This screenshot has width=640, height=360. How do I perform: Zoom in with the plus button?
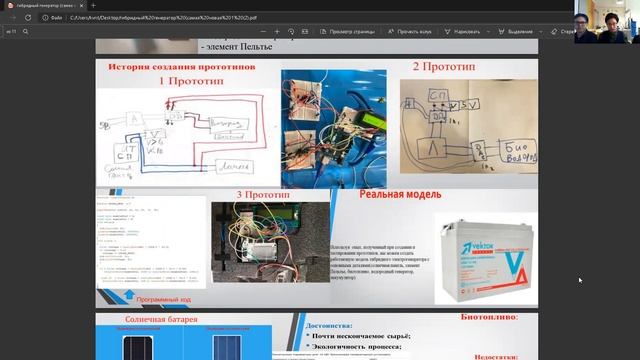(x=277, y=31)
